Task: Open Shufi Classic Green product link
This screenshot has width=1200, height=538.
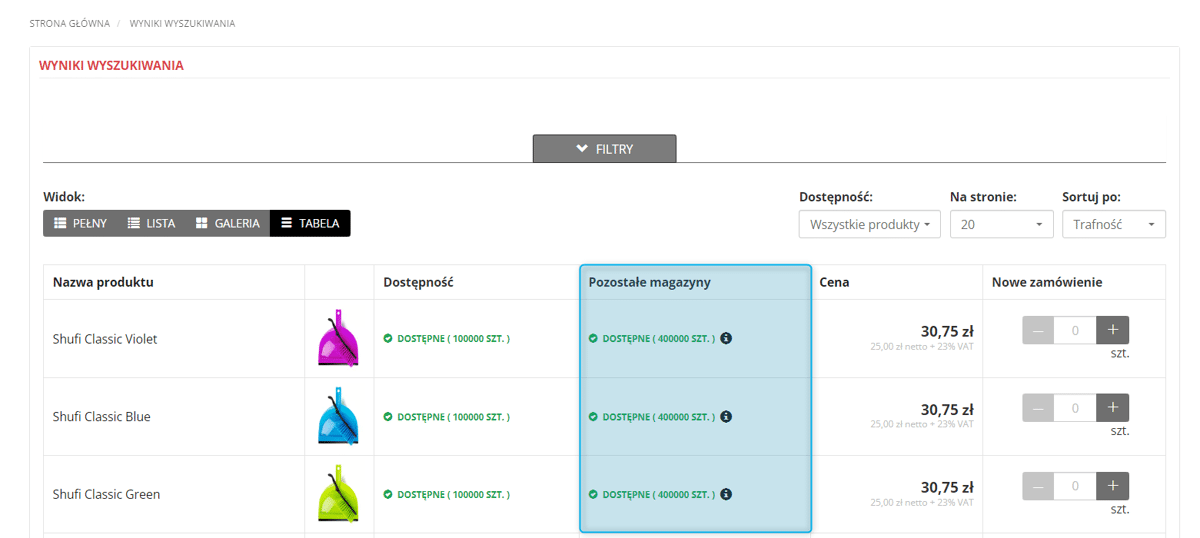Action: click(x=107, y=494)
